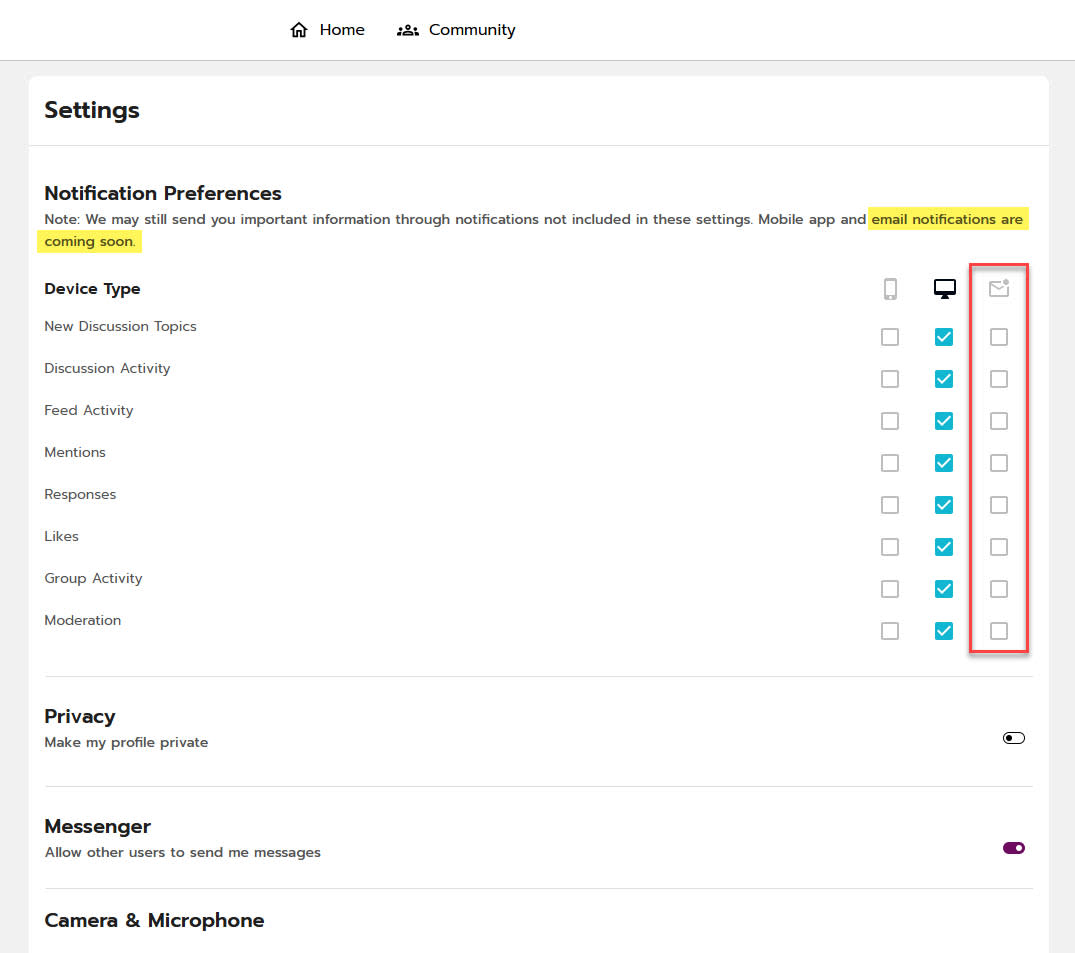Click the Settings page heading

pos(92,110)
